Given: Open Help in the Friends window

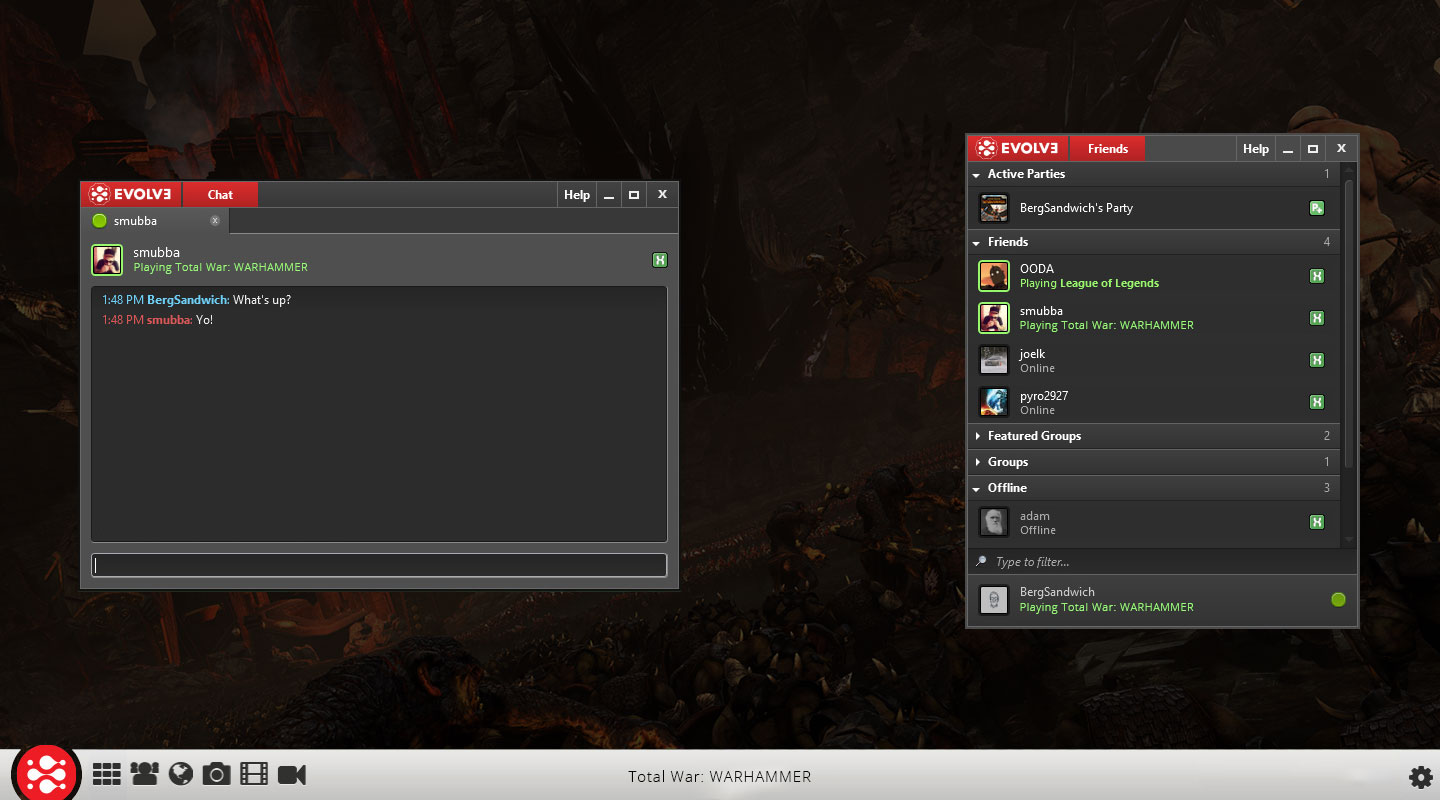Looking at the screenshot, I should [1256, 149].
